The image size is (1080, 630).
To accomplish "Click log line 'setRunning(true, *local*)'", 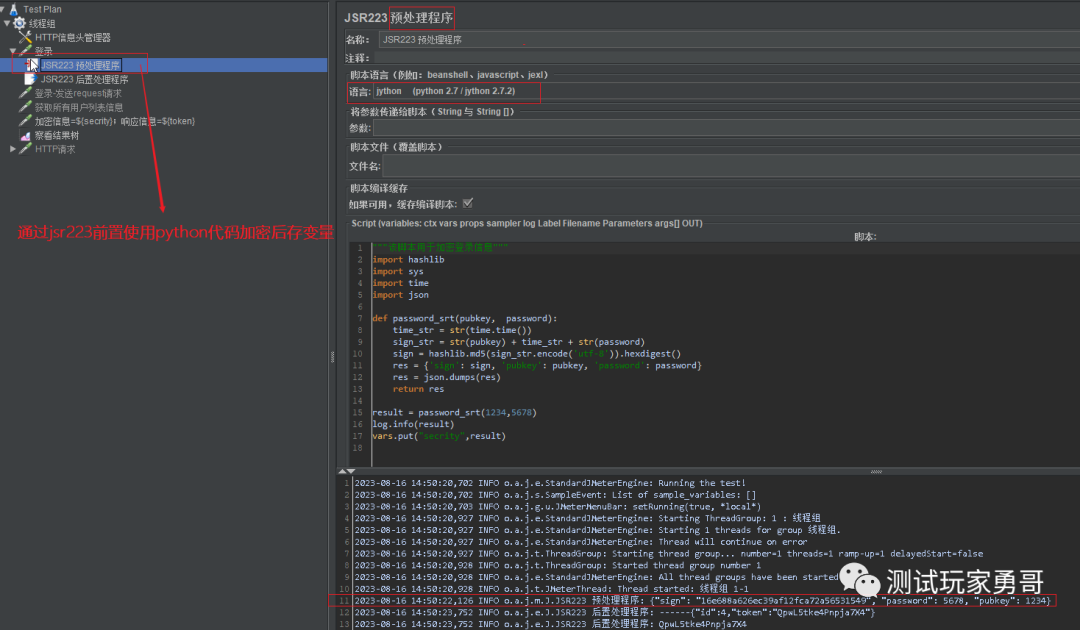I will pos(558,506).
